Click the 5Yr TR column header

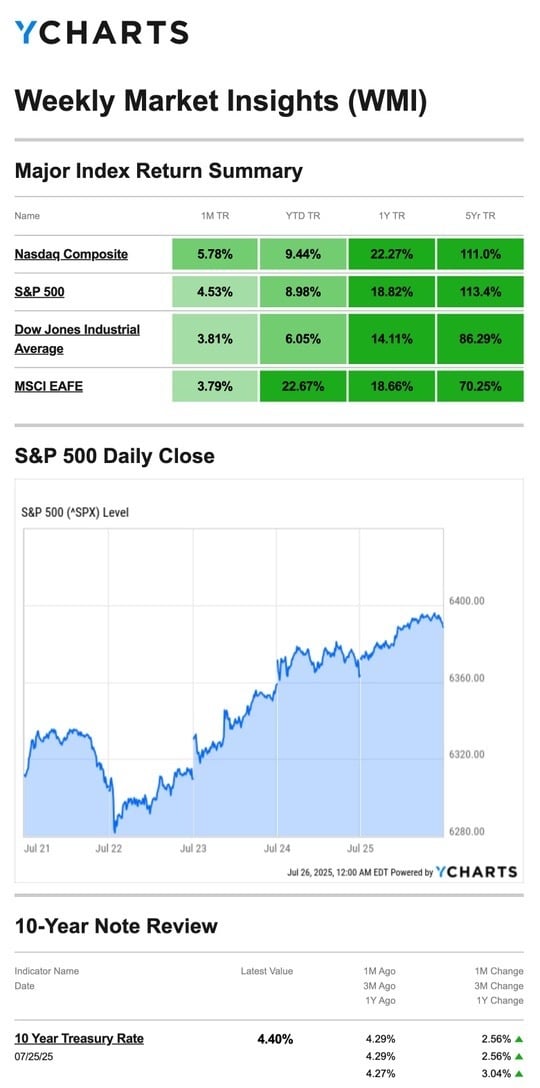[480, 216]
